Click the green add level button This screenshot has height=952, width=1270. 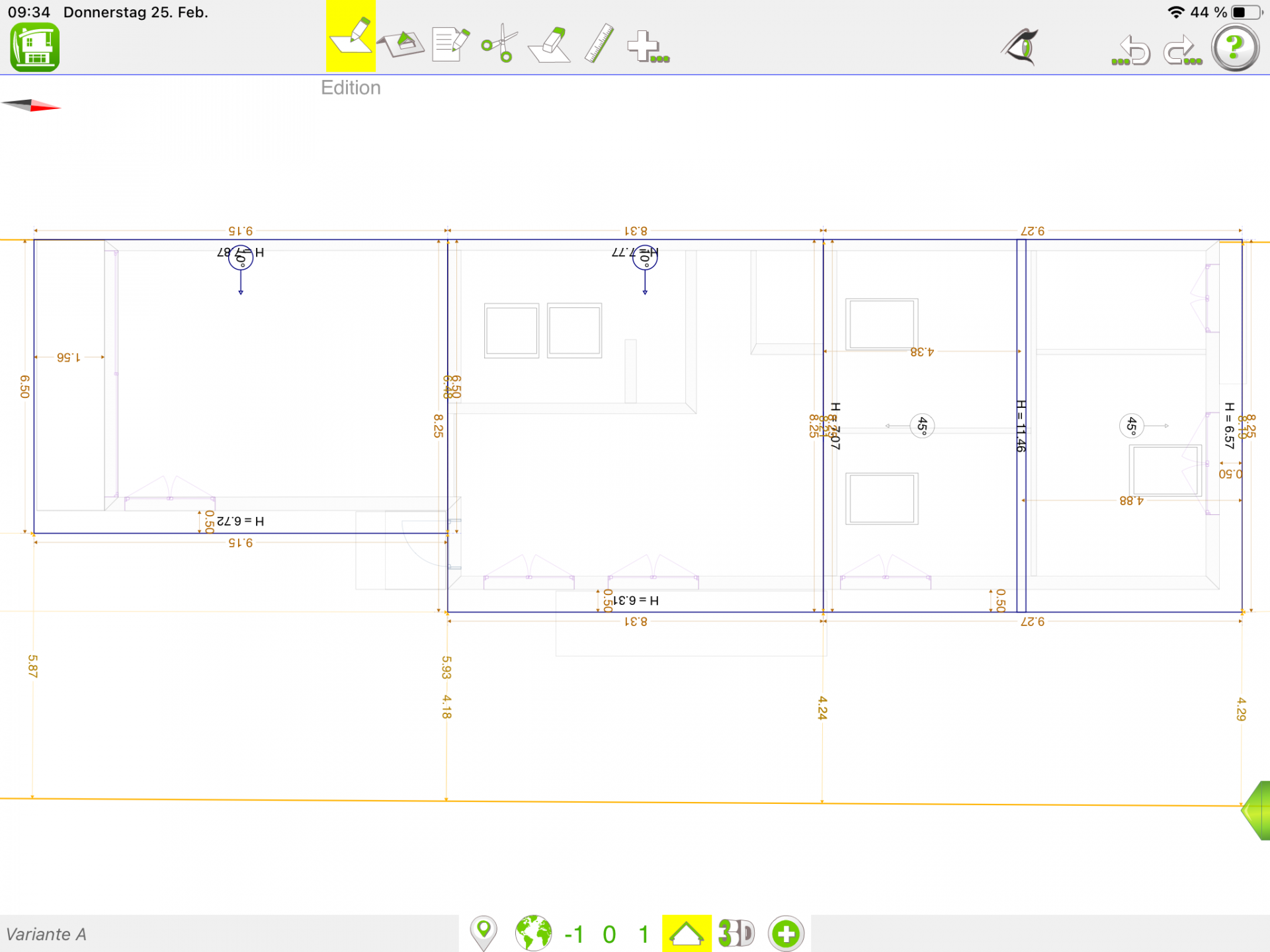[786, 933]
